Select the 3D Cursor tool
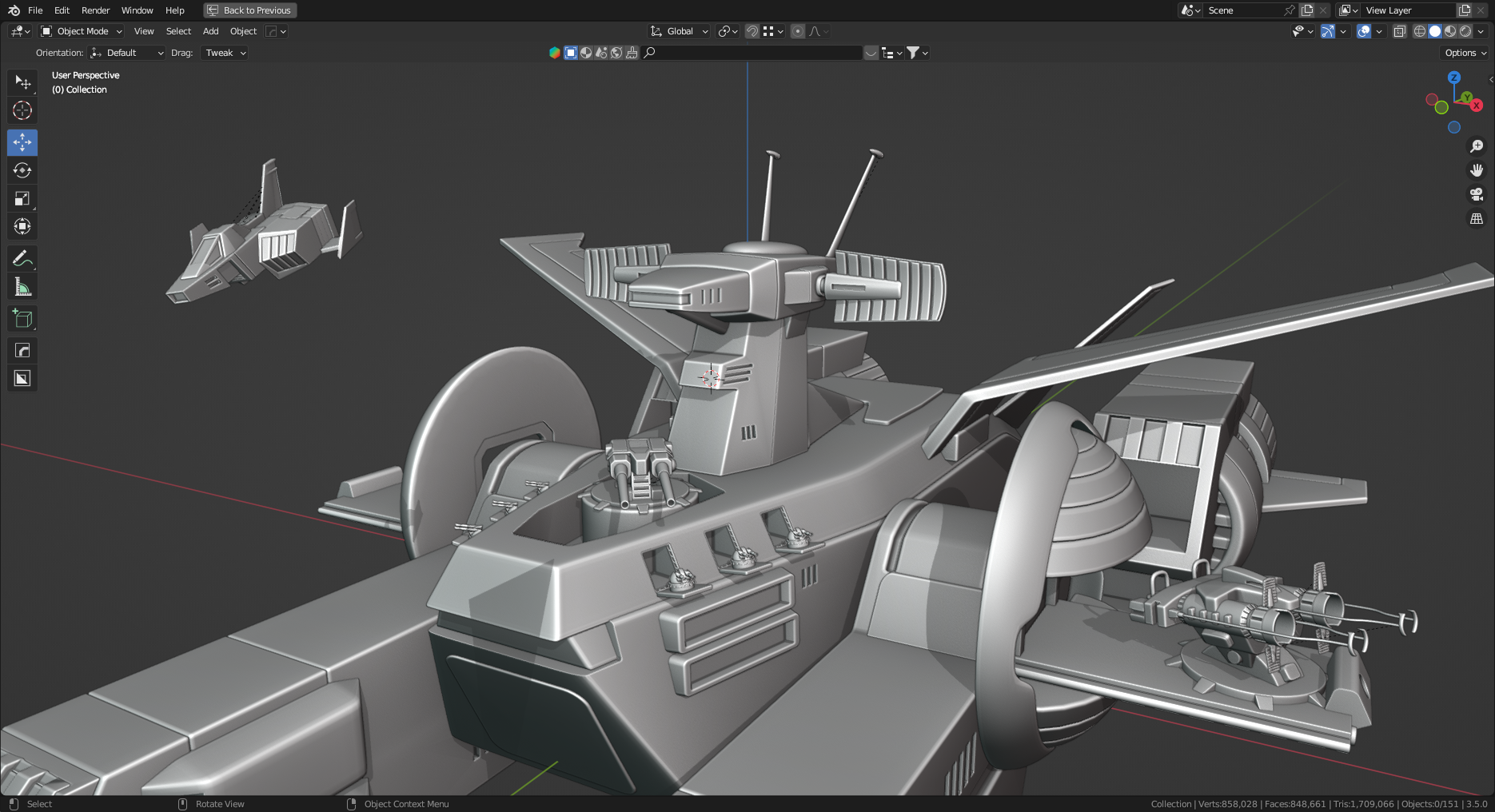 (x=22, y=110)
